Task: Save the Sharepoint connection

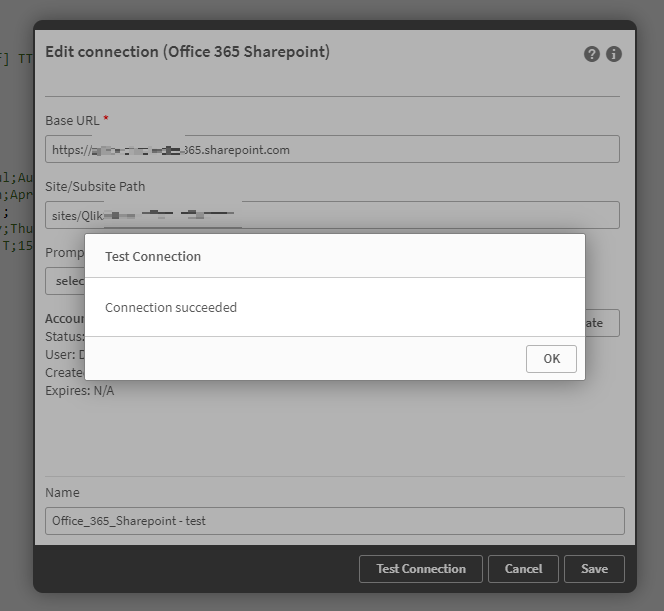Action: click(594, 569)
